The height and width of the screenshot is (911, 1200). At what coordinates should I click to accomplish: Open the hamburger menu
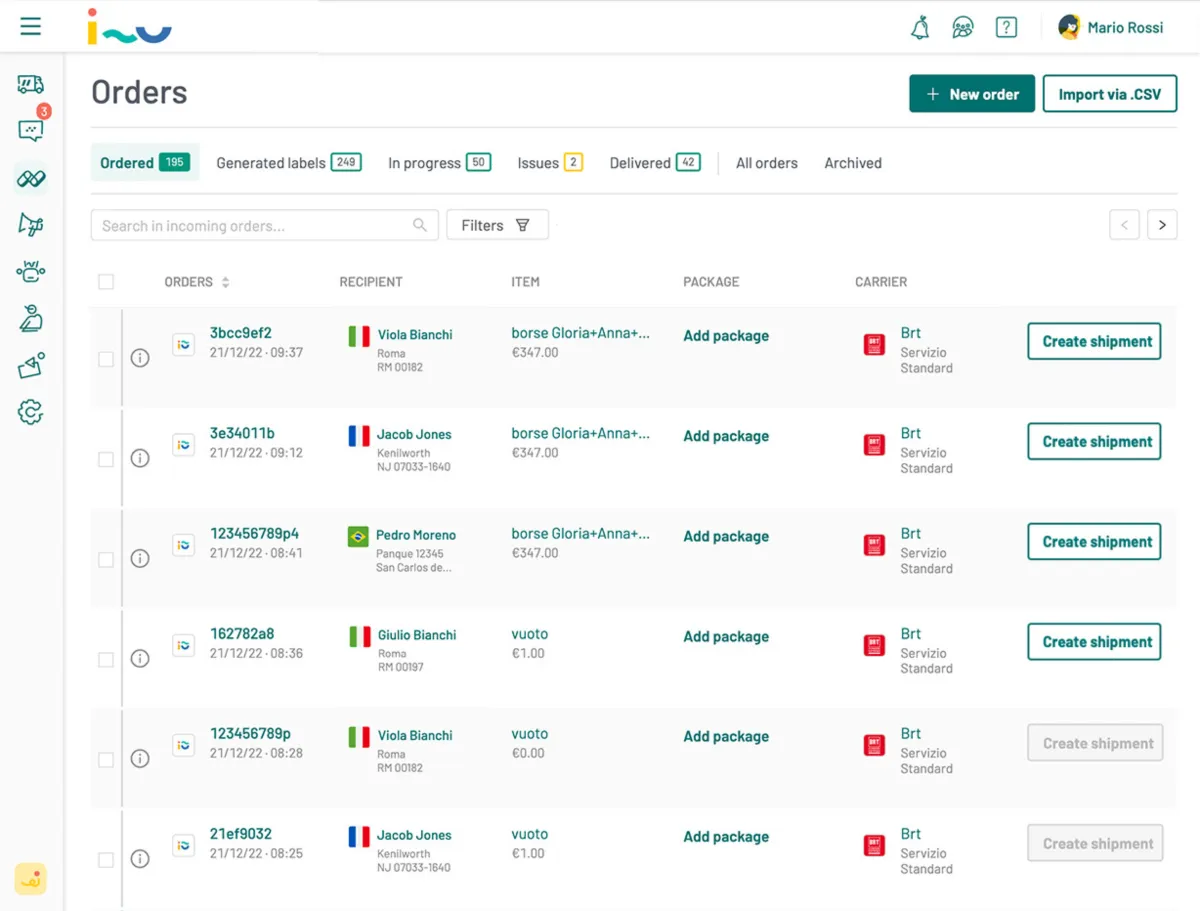[x=31, y=27]
